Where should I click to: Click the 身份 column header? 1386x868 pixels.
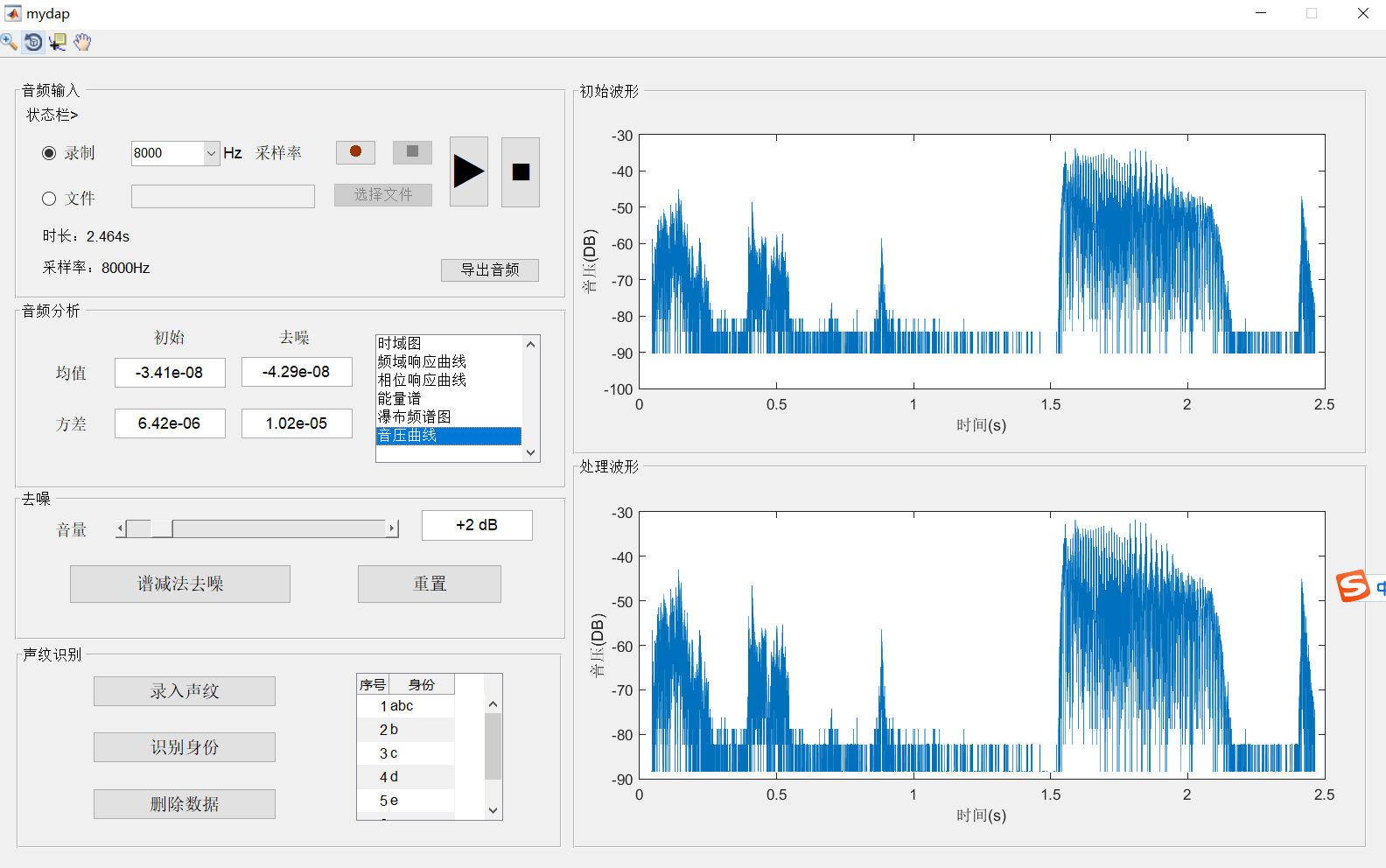(x=422, y=684)
